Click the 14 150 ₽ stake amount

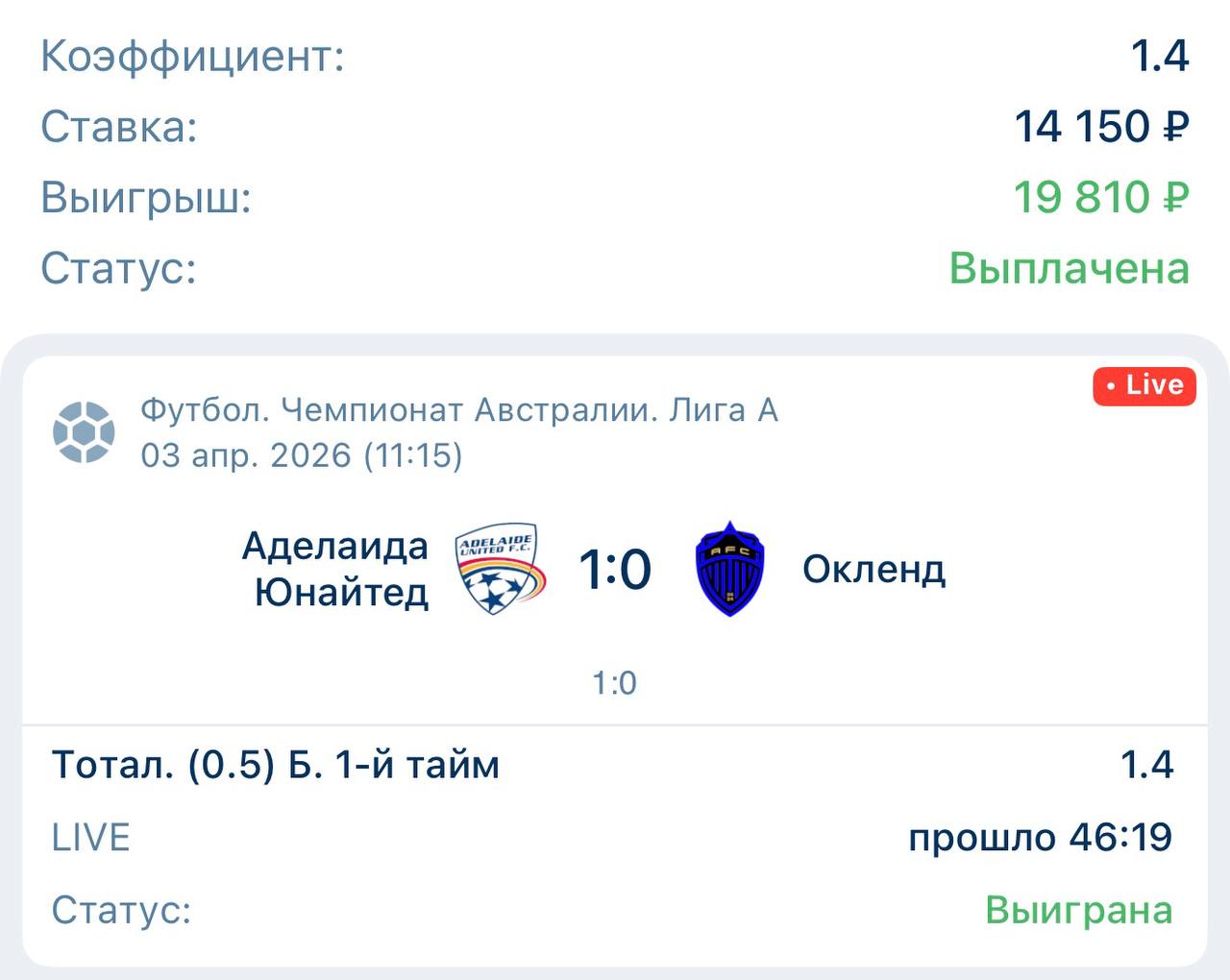[x=1101, y=127]
